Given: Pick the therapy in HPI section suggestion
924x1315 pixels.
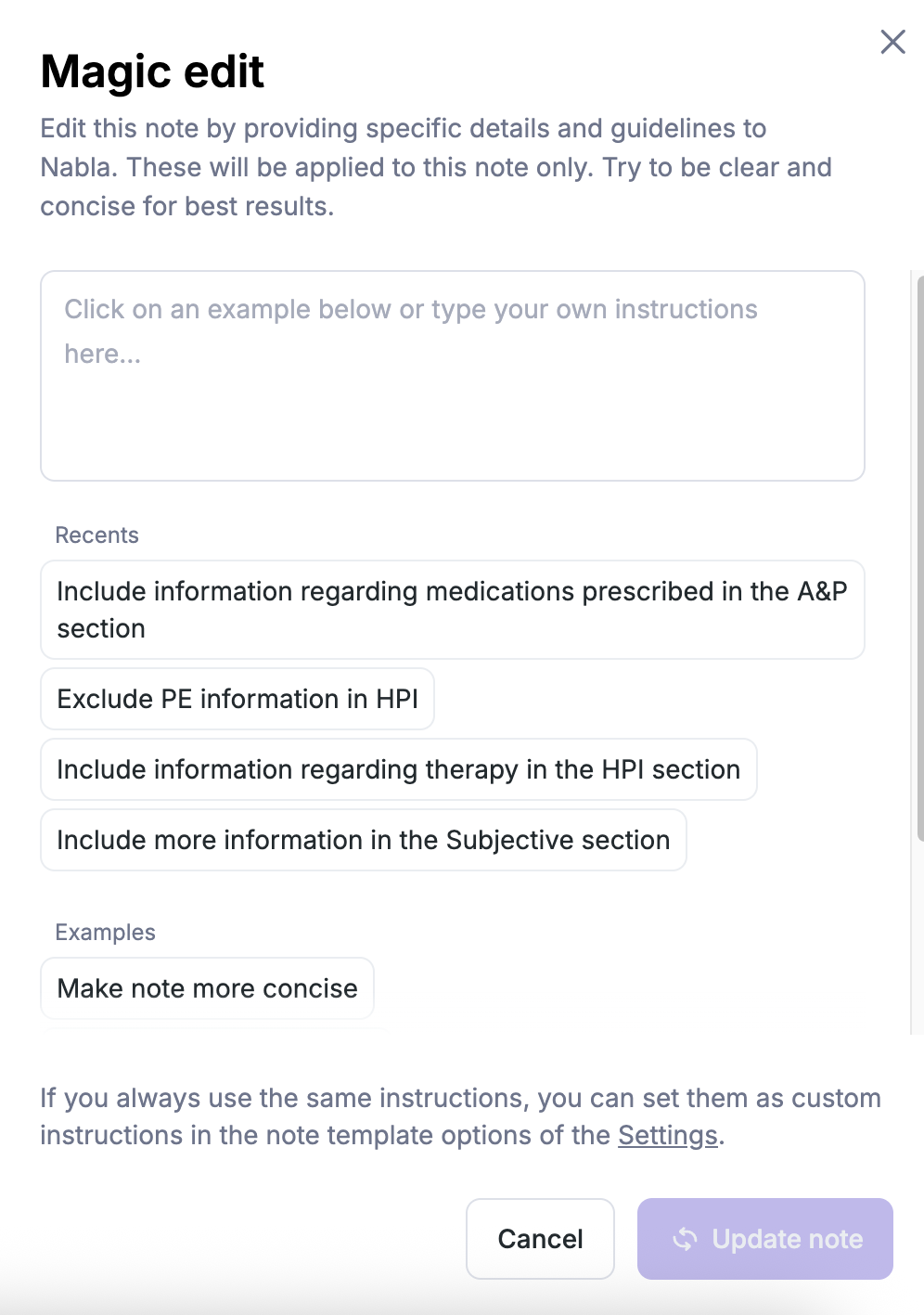Looking at the screenshot, I should coord(399,769).
